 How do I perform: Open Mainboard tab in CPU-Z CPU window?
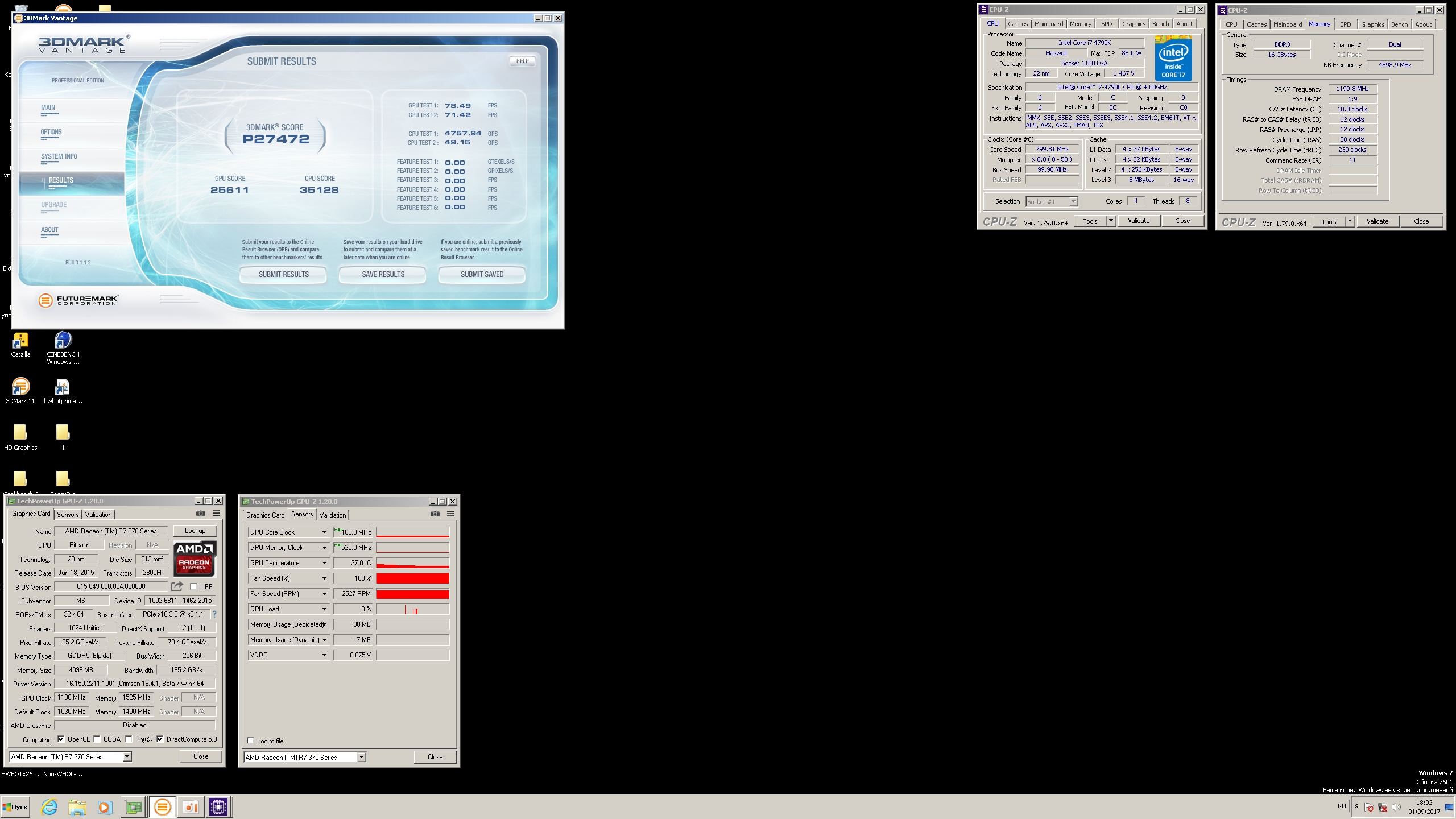coord(1049,24)
